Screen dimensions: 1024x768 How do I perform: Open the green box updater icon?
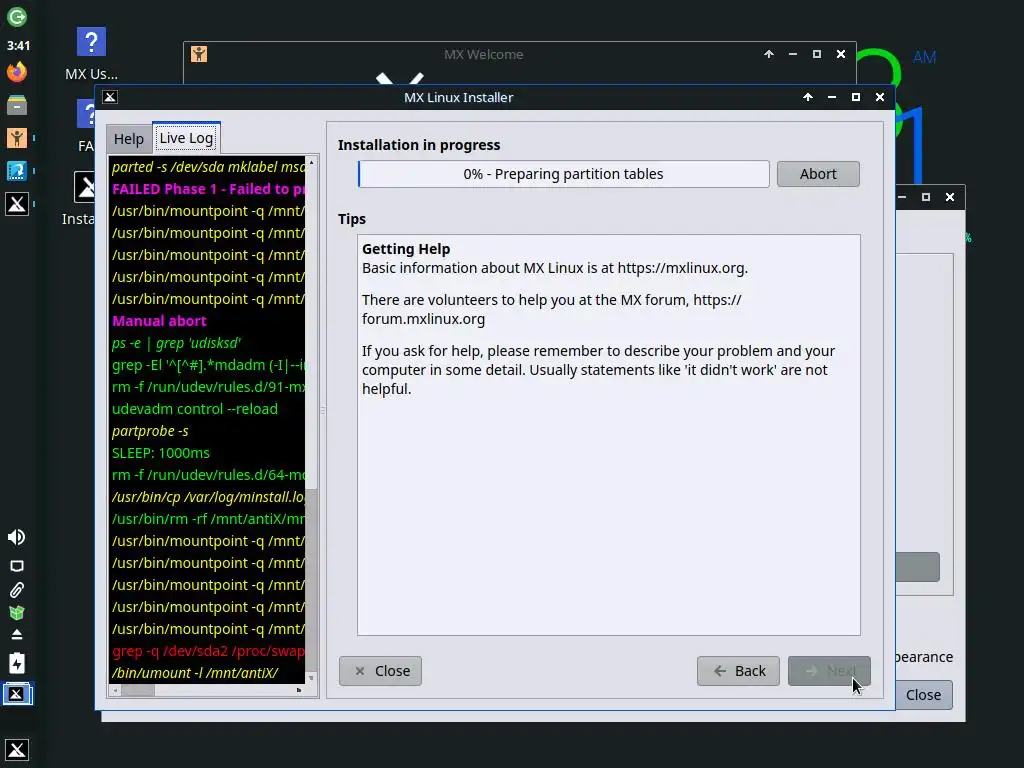pos(17,613)
